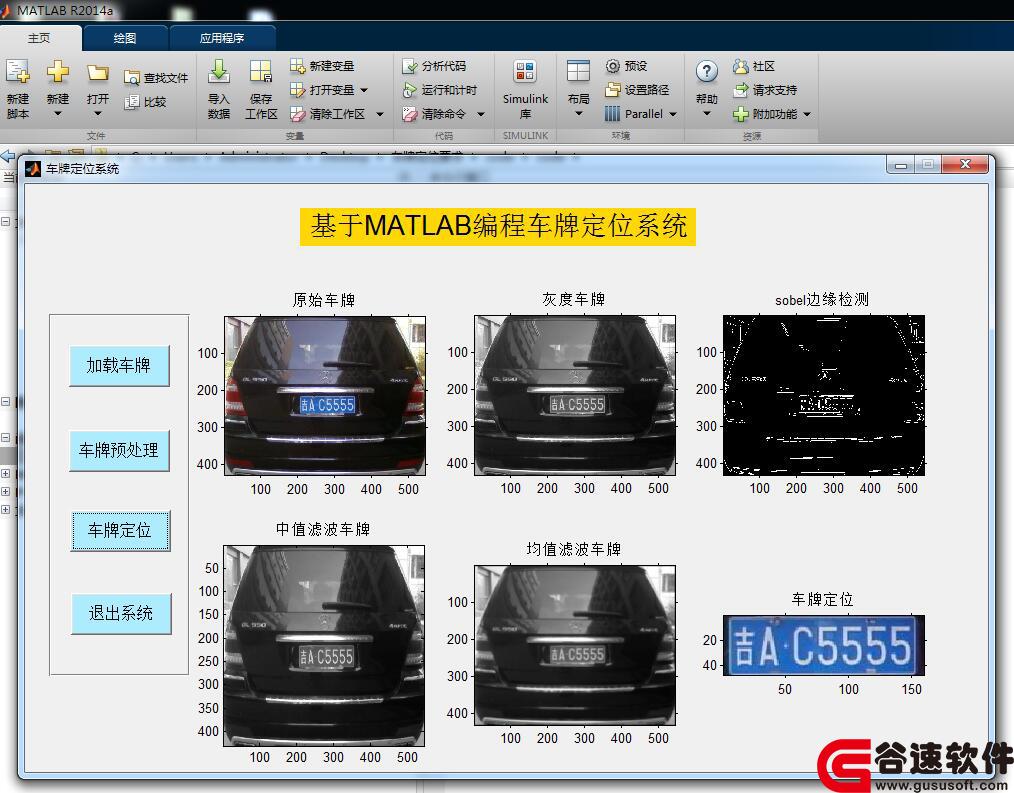Click the Run and Time (运行和计时) icon
This screenshot has width=1014, height=793.
pyautogui.click(x=410, y=90)
